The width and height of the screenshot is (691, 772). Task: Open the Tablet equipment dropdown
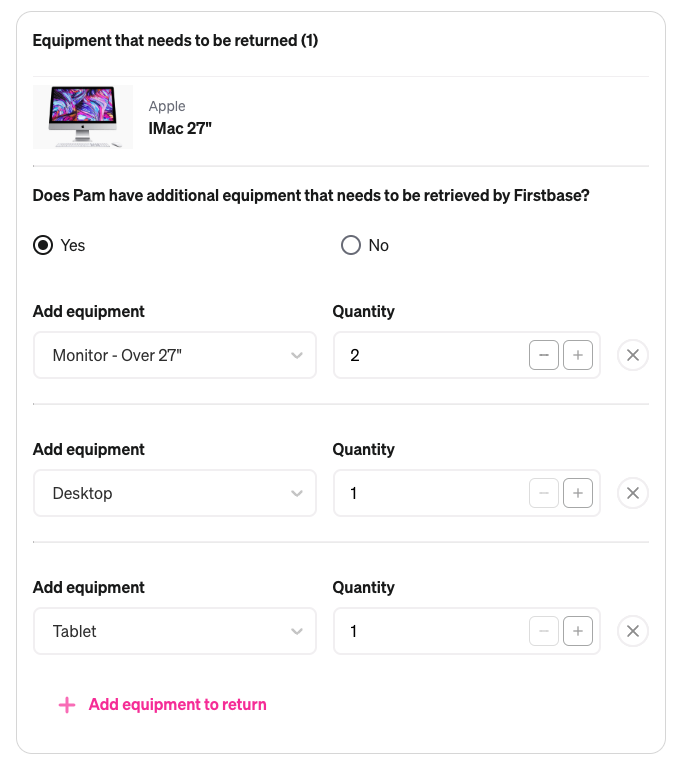[175, 631]
